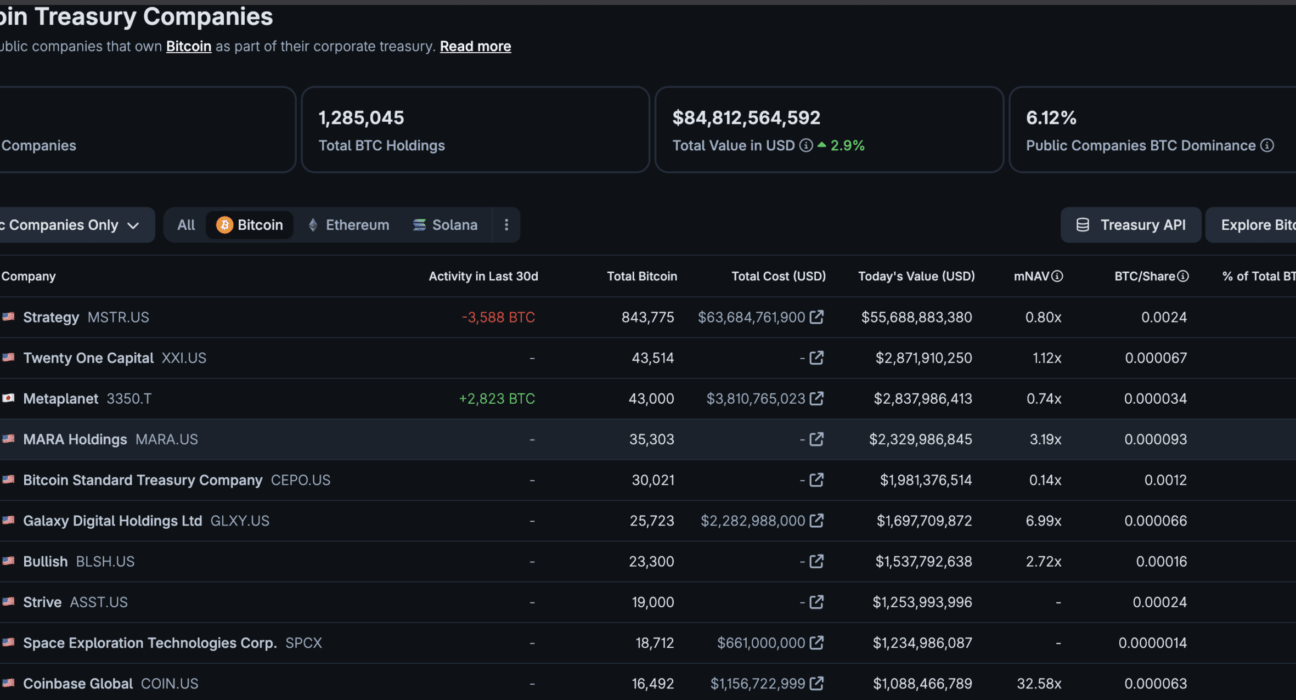Open Metaplanet total cost external link icon
Viewport: 1296px width, 700px height.
817,398
